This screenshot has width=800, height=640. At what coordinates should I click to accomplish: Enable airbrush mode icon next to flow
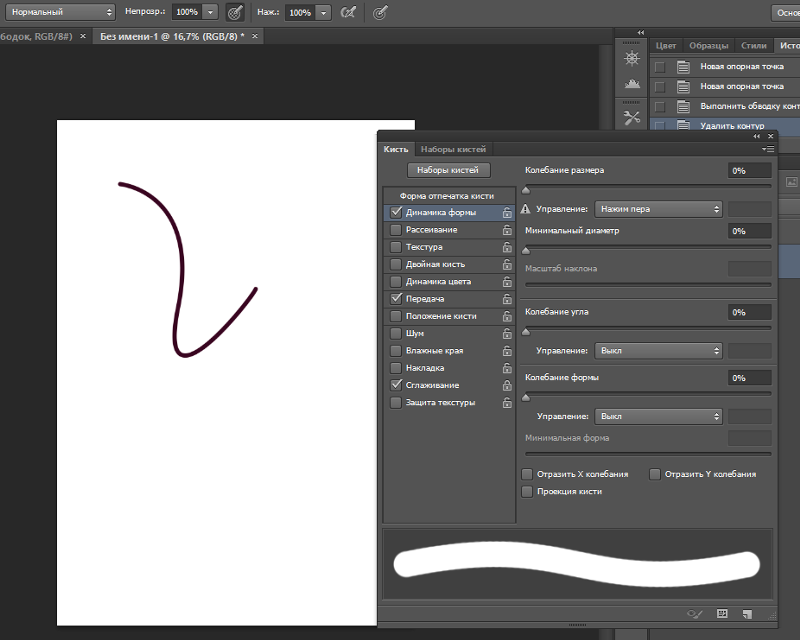pos(348,13)
